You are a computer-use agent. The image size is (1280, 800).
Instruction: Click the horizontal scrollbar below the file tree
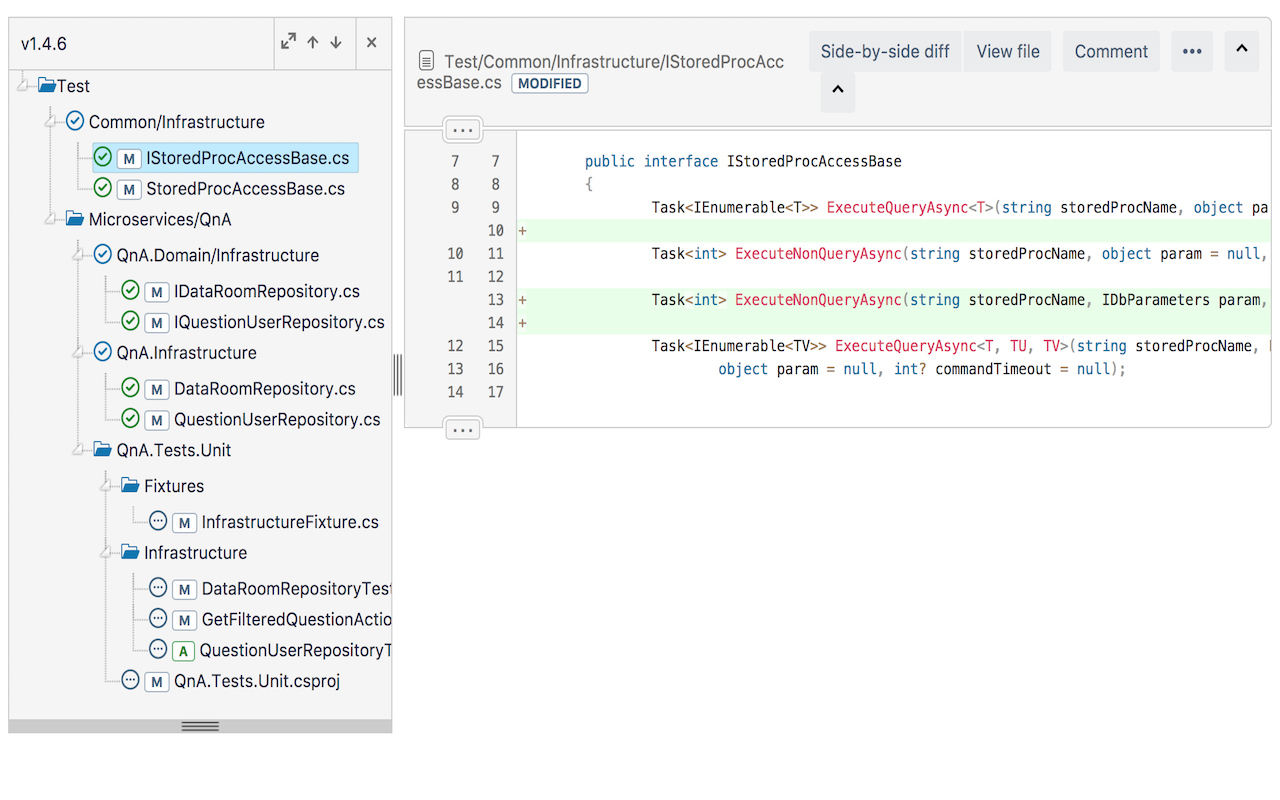tap(199, 725)
